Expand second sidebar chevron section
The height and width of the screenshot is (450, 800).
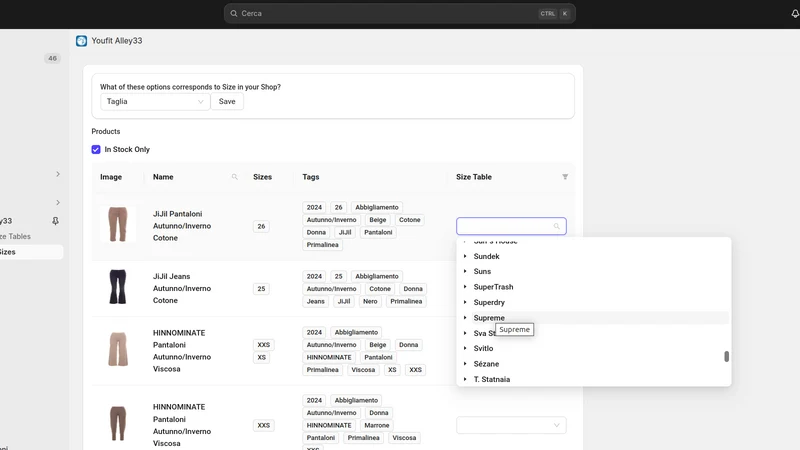coord(58,203)
